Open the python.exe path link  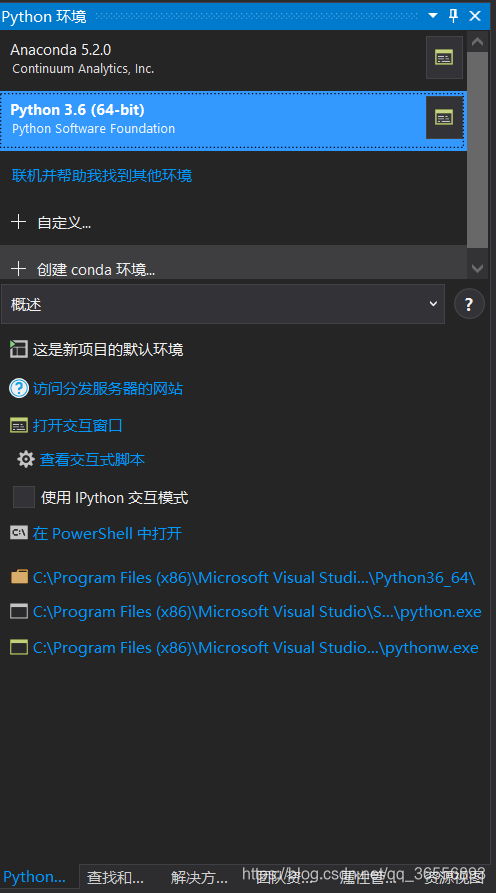pyautogui.click(x=257, y=612)
